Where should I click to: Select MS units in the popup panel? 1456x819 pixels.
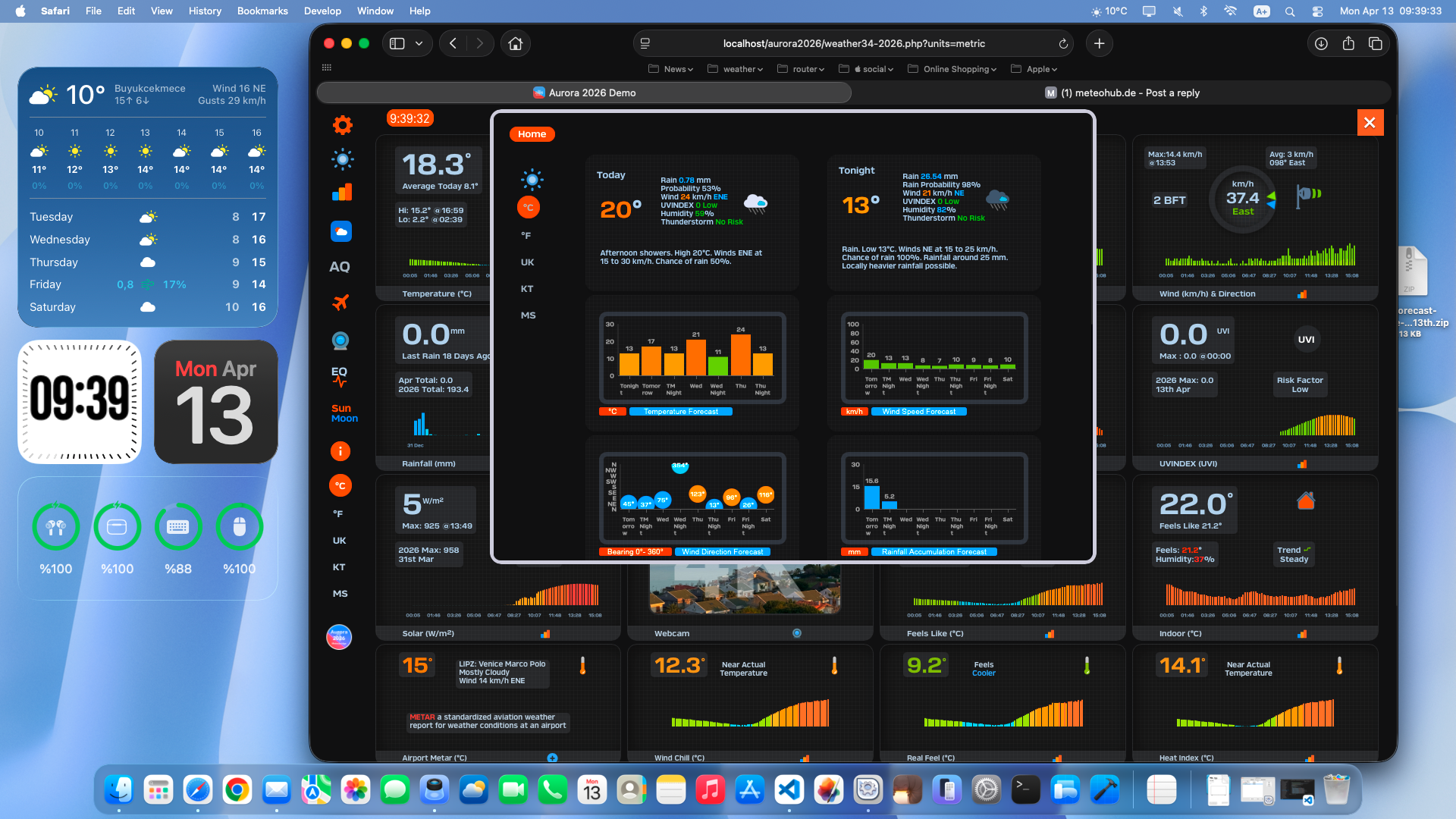pyautogui.click(x=529, y=315)
